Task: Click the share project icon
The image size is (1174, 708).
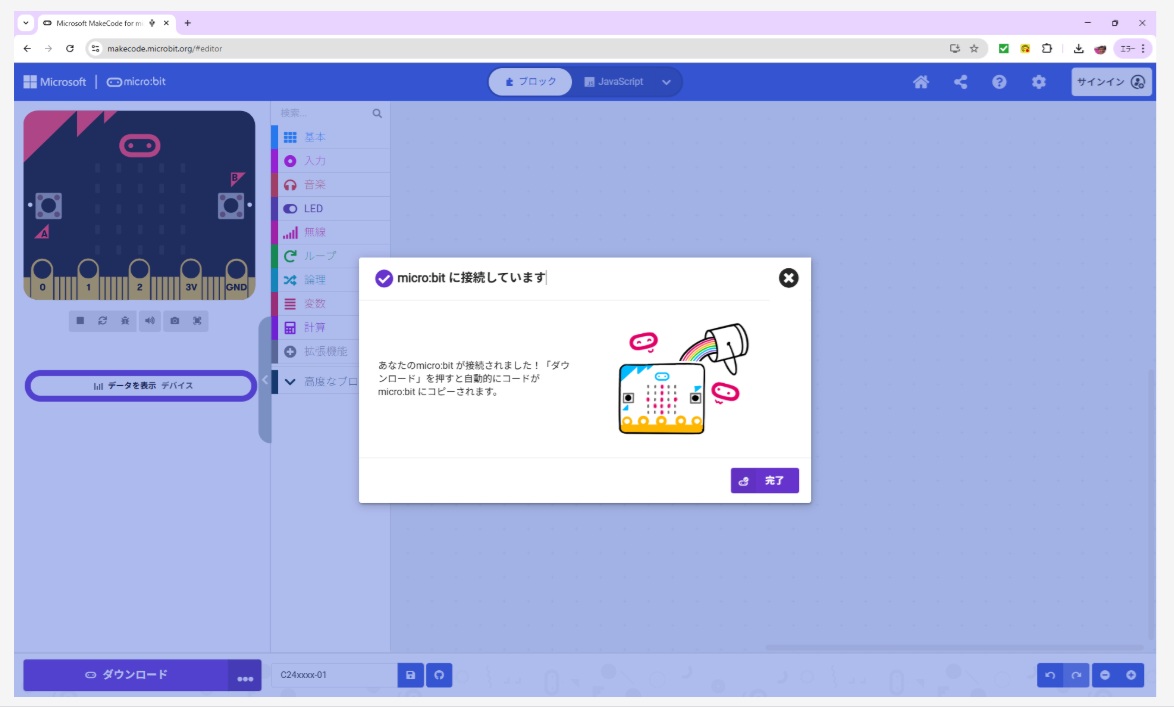Action: coord(960,82)
